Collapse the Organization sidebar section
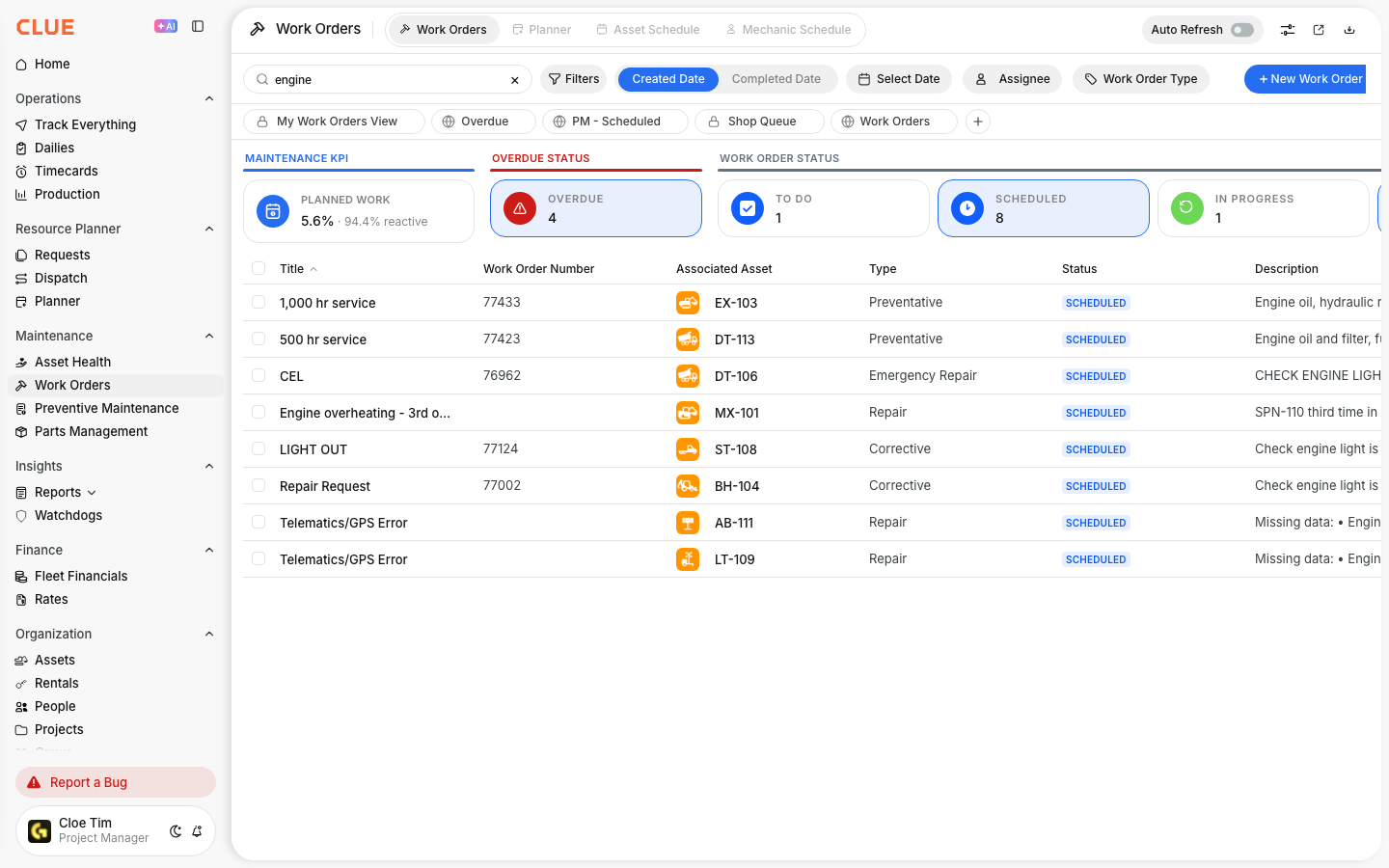 [209, 634]
